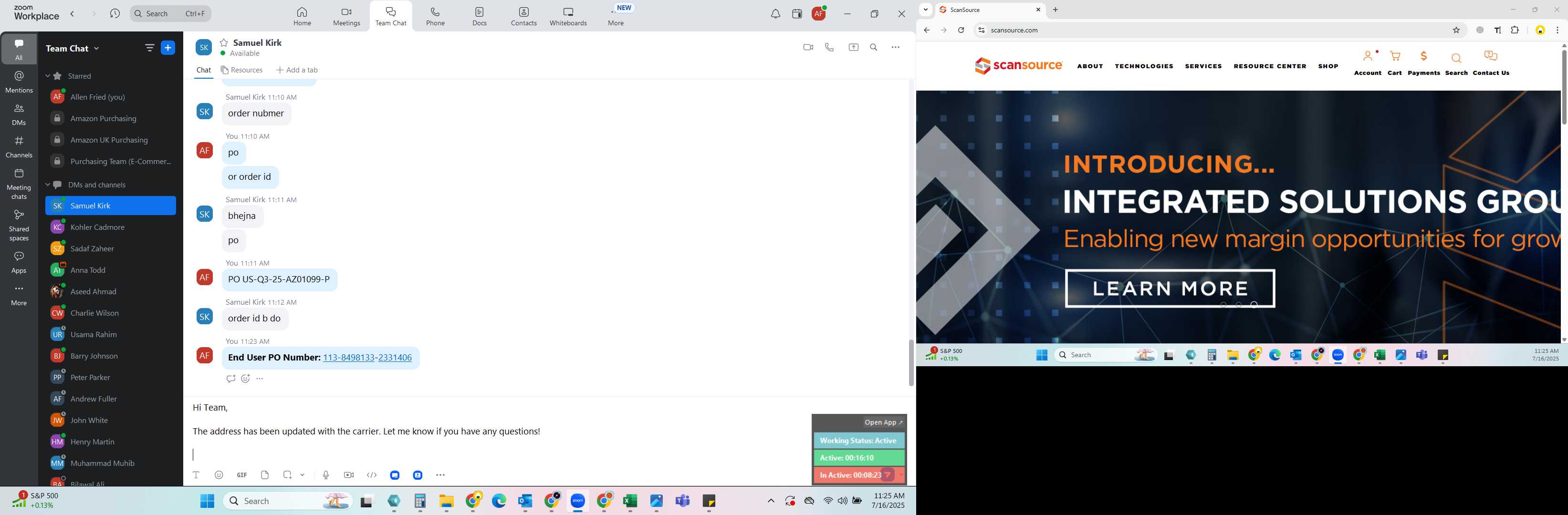
Task: Open chat with Sadaf Zaheer
Action: pos(111,249)
